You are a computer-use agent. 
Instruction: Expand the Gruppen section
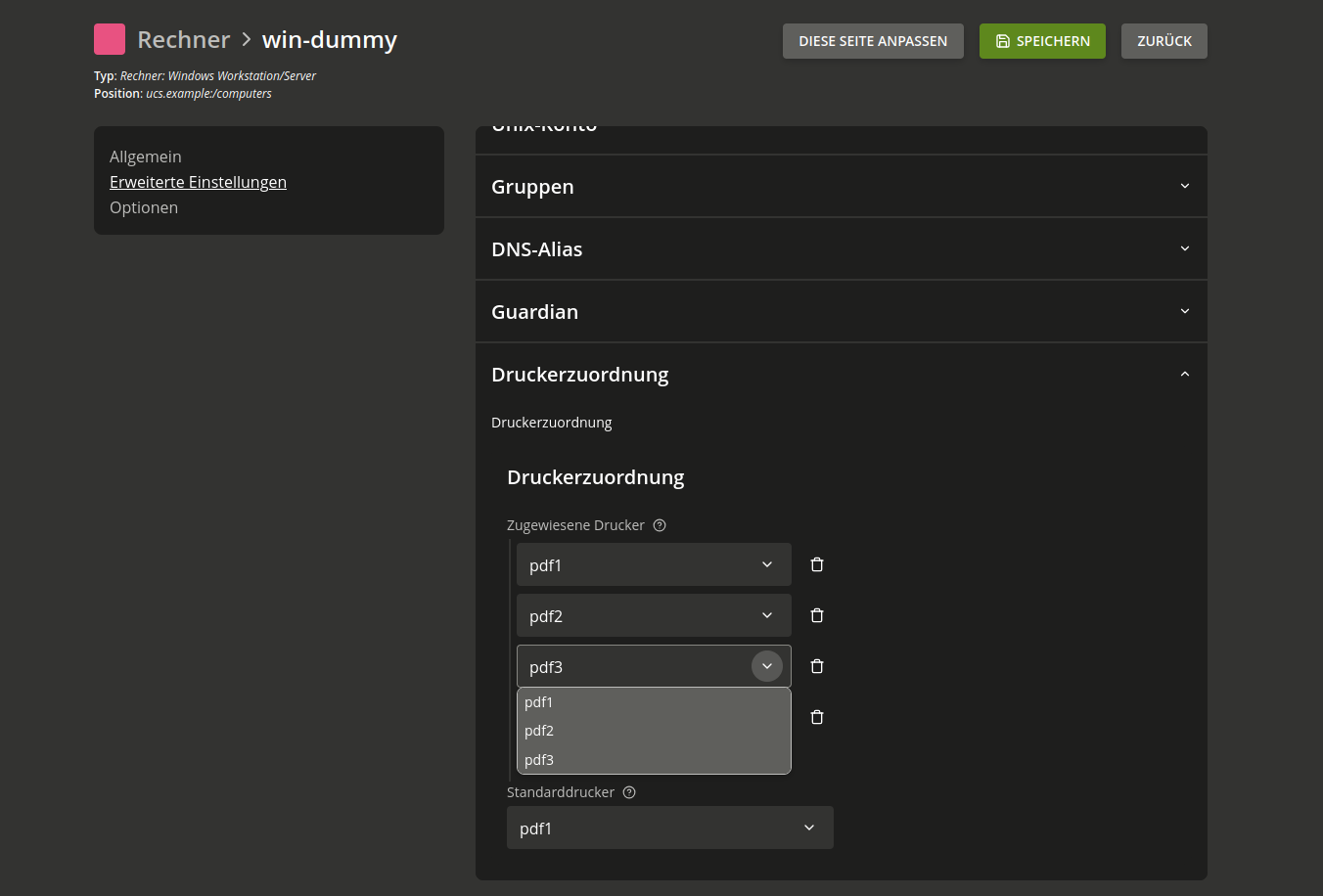pos(841,186)
